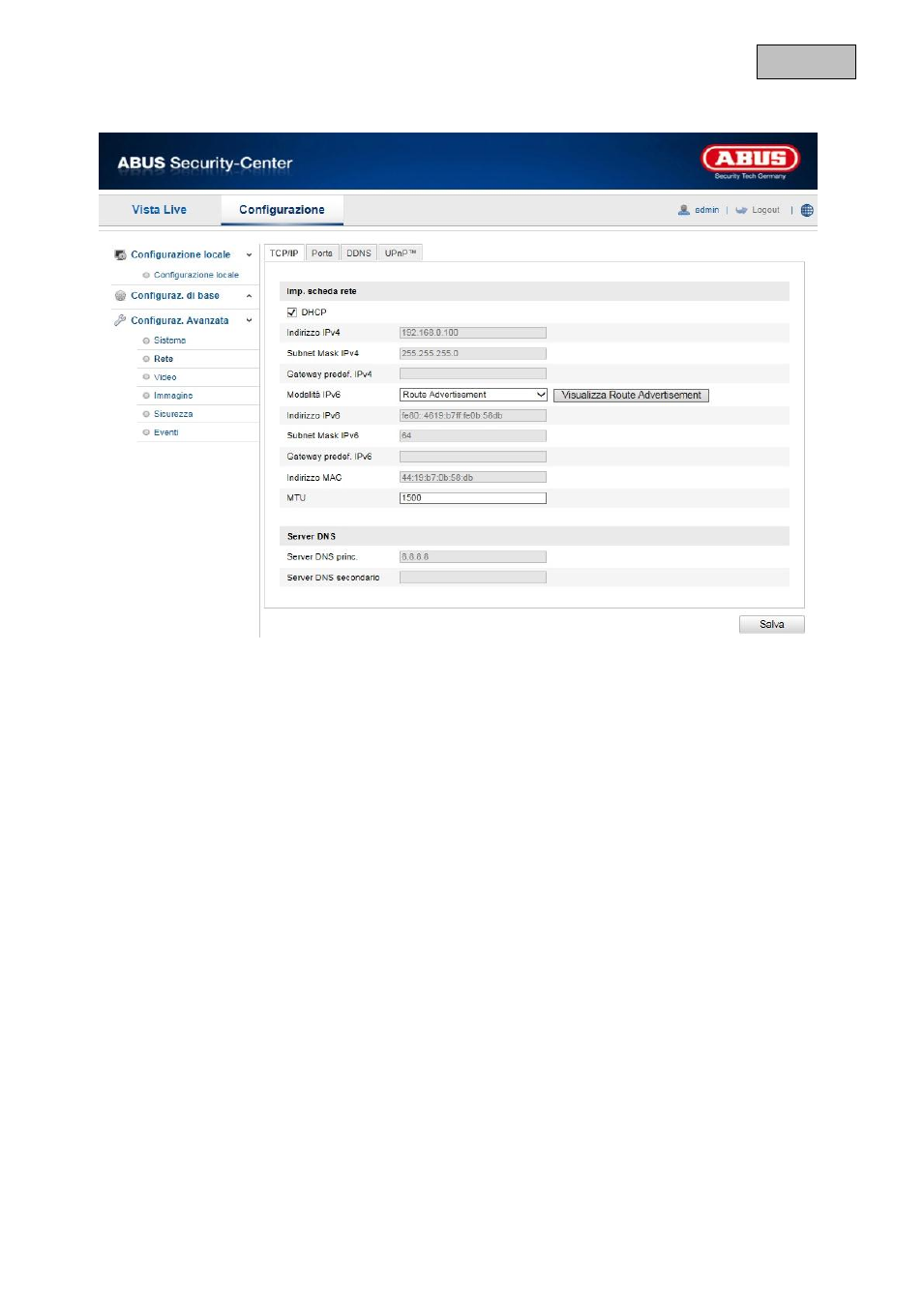Click the 'Imp. scheda rete' heading
This screenshot has width=924, height=1306.
[321, 291]
